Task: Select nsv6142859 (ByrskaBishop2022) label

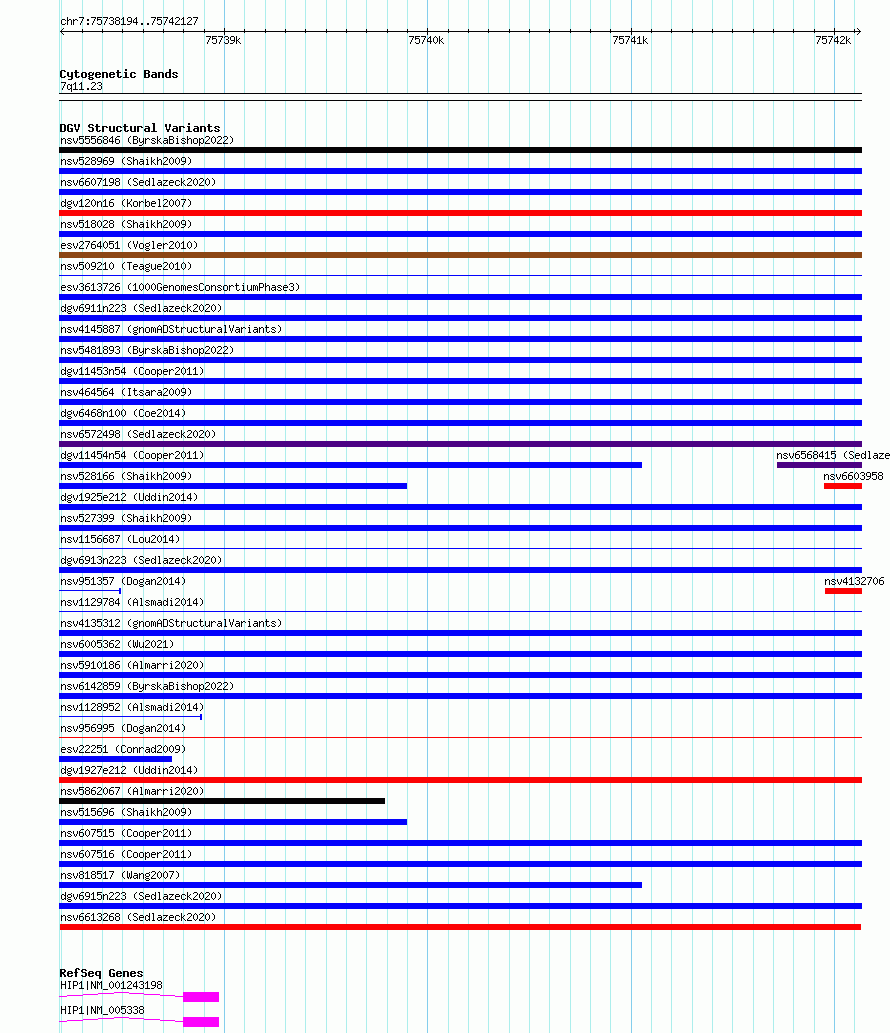Action: coord(147,688)
